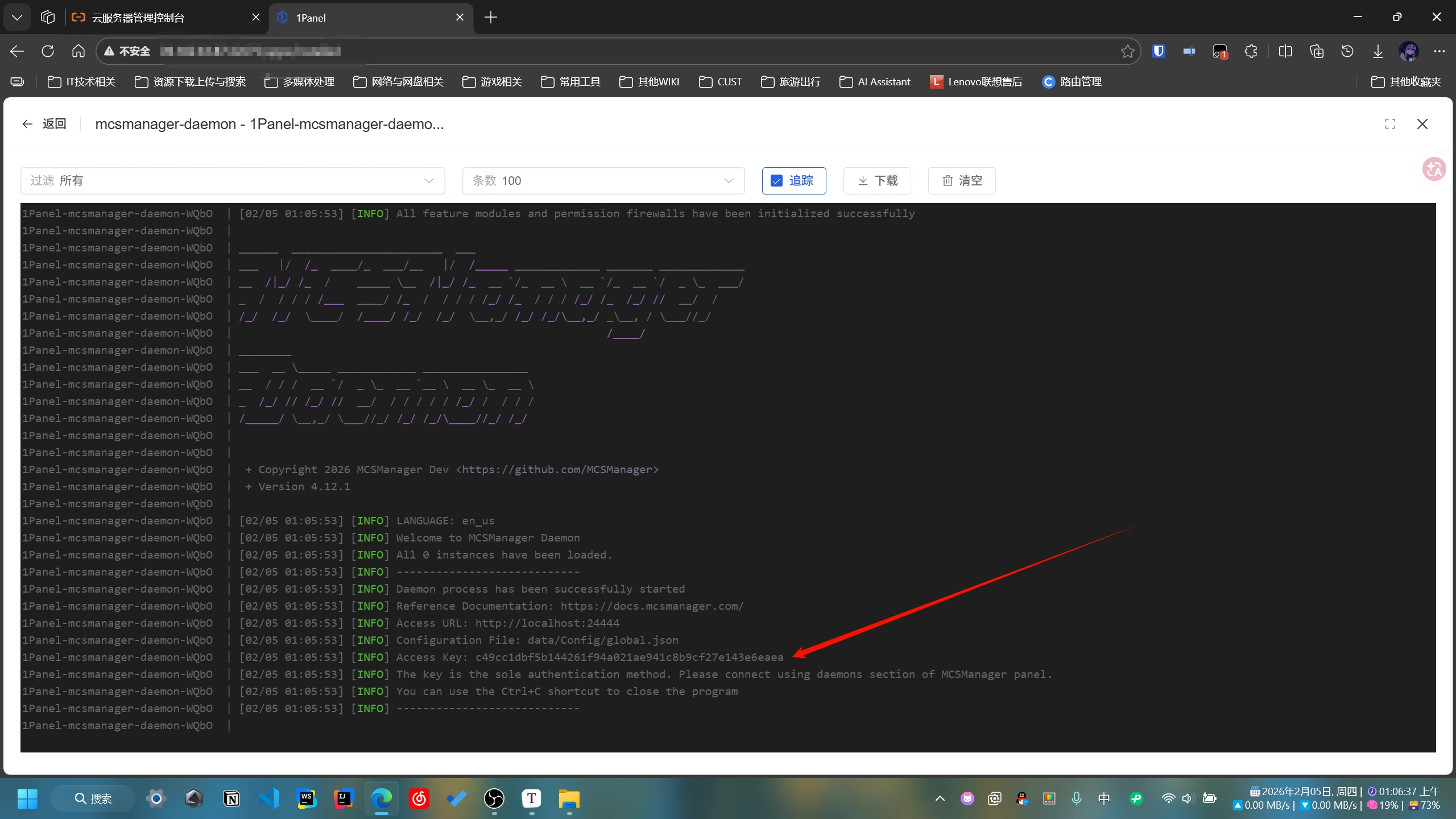This screenshot has height=819, width=1456.
Task: Open the CUST bookmarks folder
Action: coord(720,82)
